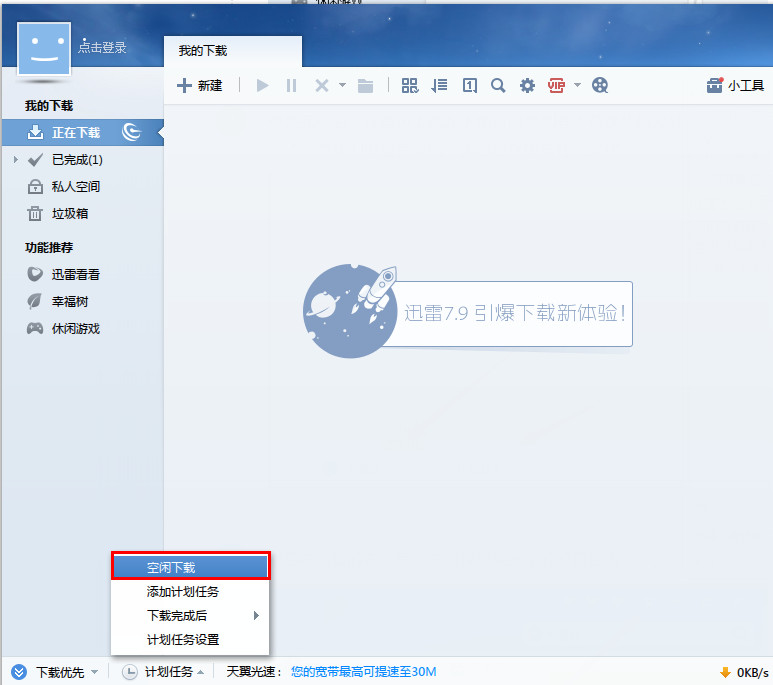Screen dimensions: 773x685
Task: Open 幸福树 in the sidebar
Action: (x=70, y=301)
